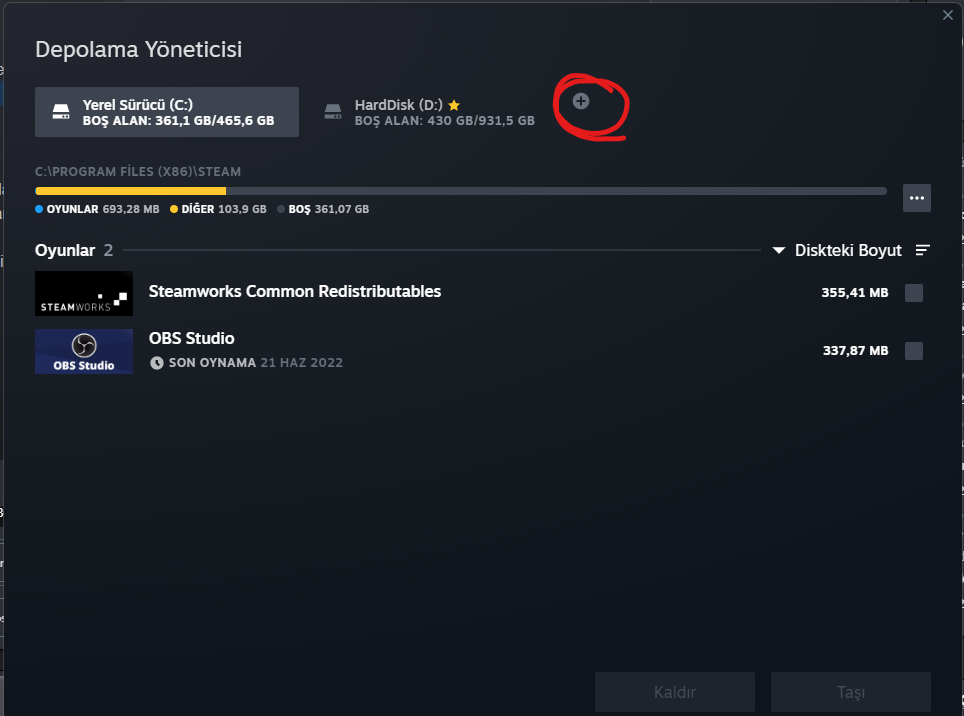Switch to the Yerel Sürücü (C:) tab

point(167,112)
